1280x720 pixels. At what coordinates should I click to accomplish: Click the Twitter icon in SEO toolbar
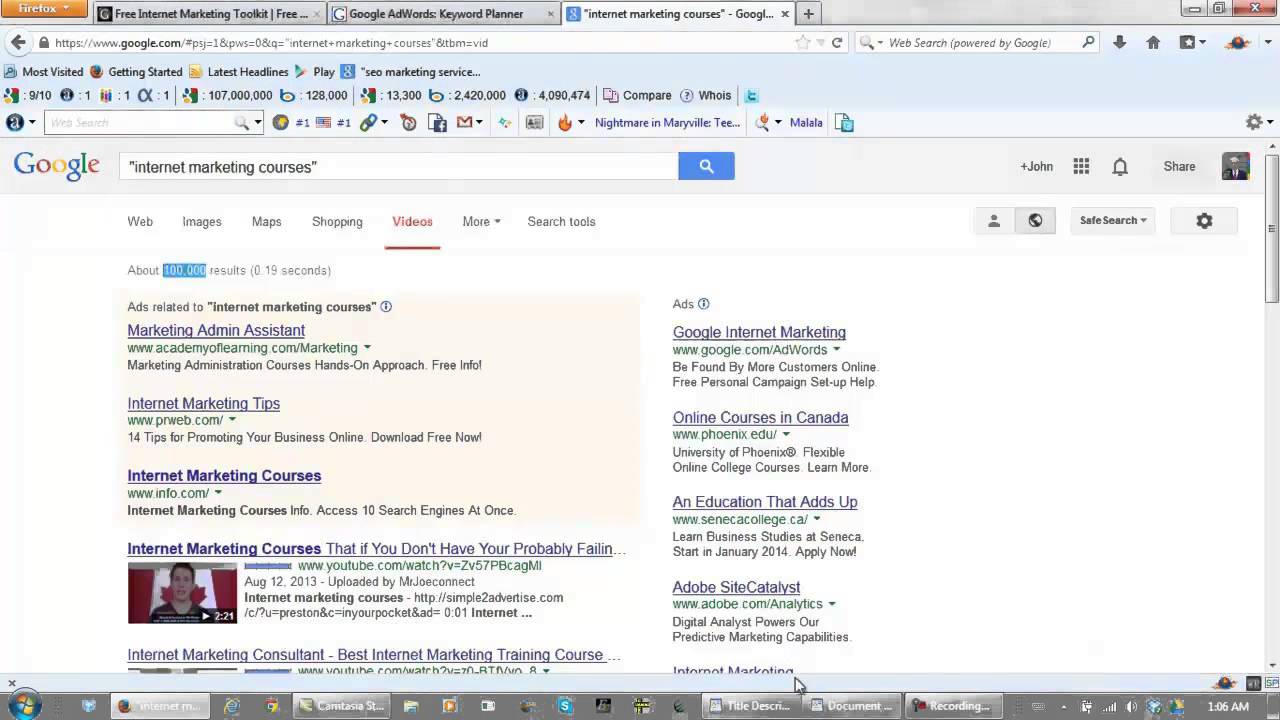pyautogui.click(x=751, y=96)
